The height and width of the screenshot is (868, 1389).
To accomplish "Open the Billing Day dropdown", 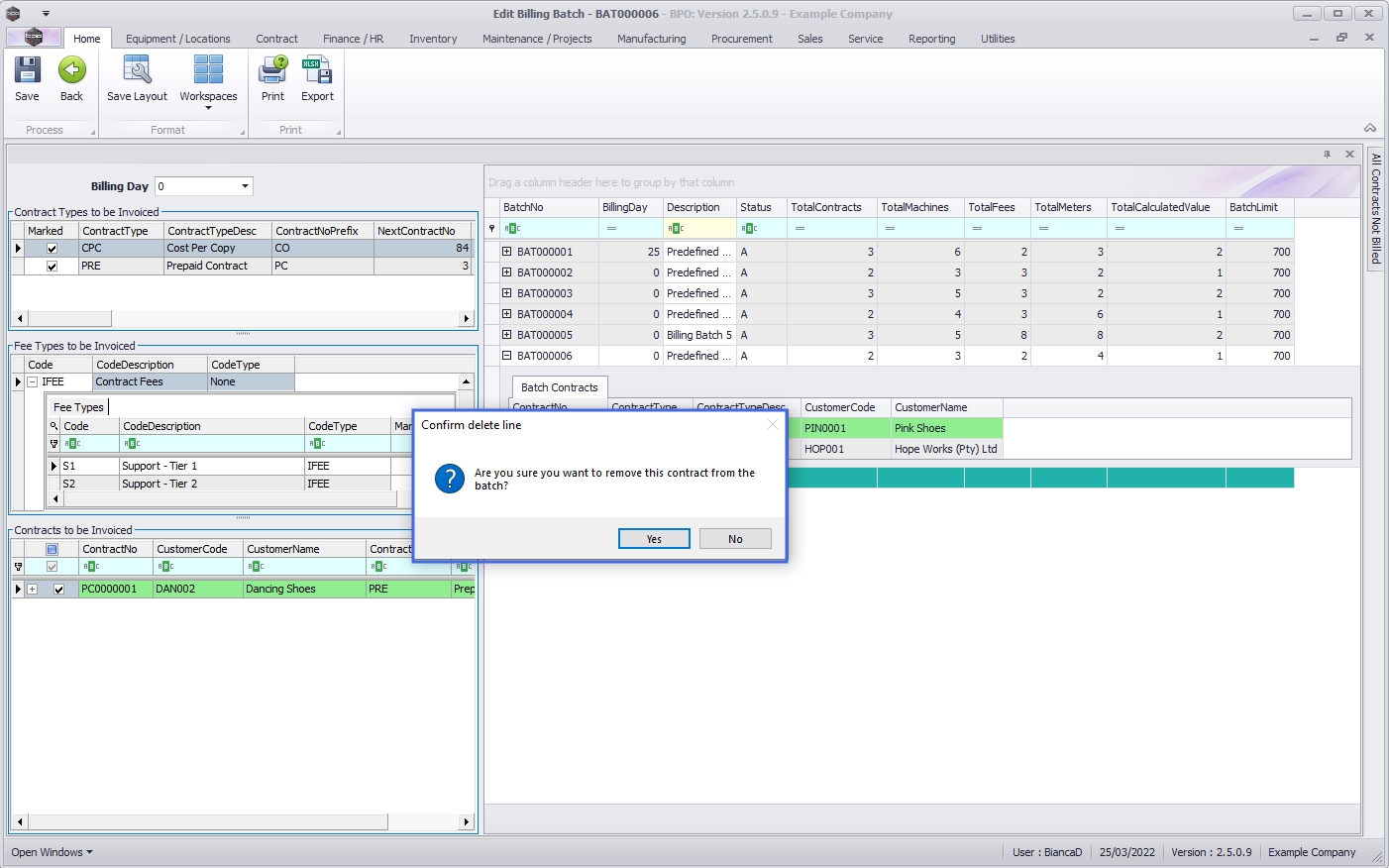I will 245,186.
